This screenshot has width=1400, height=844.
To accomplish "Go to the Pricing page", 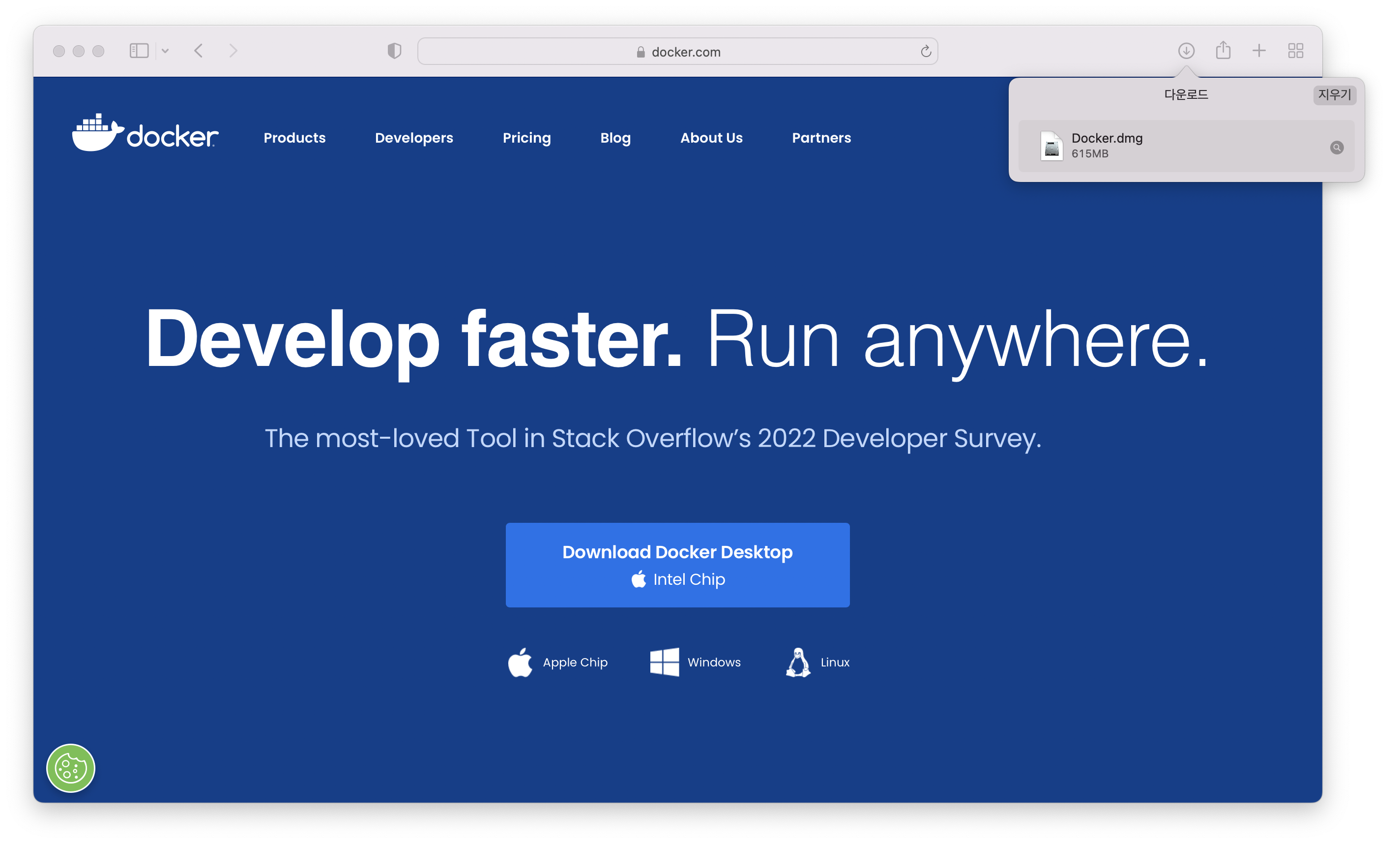I will click(x=526, y=138).
